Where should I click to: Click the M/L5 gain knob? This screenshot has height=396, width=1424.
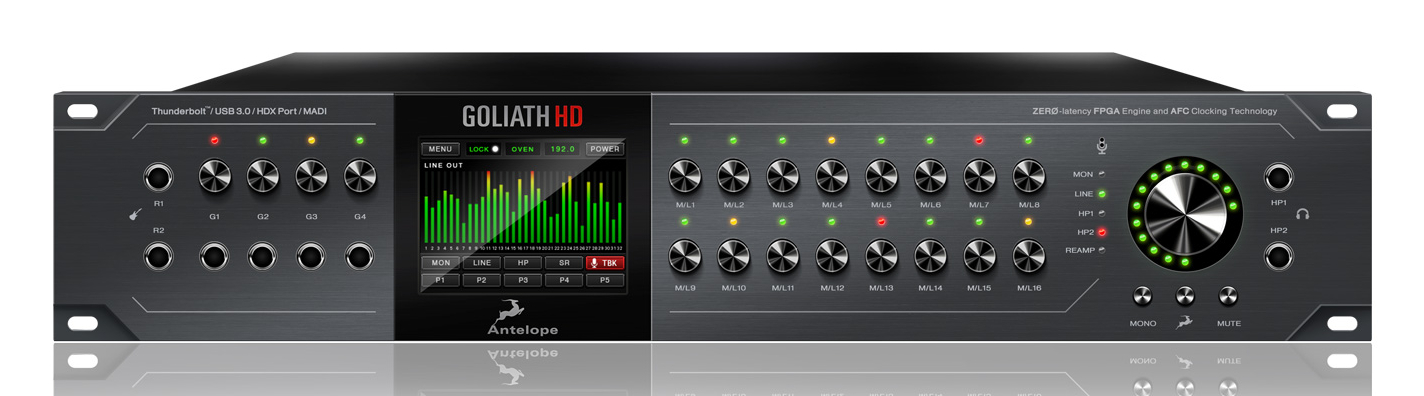click(x=881, y=177)
